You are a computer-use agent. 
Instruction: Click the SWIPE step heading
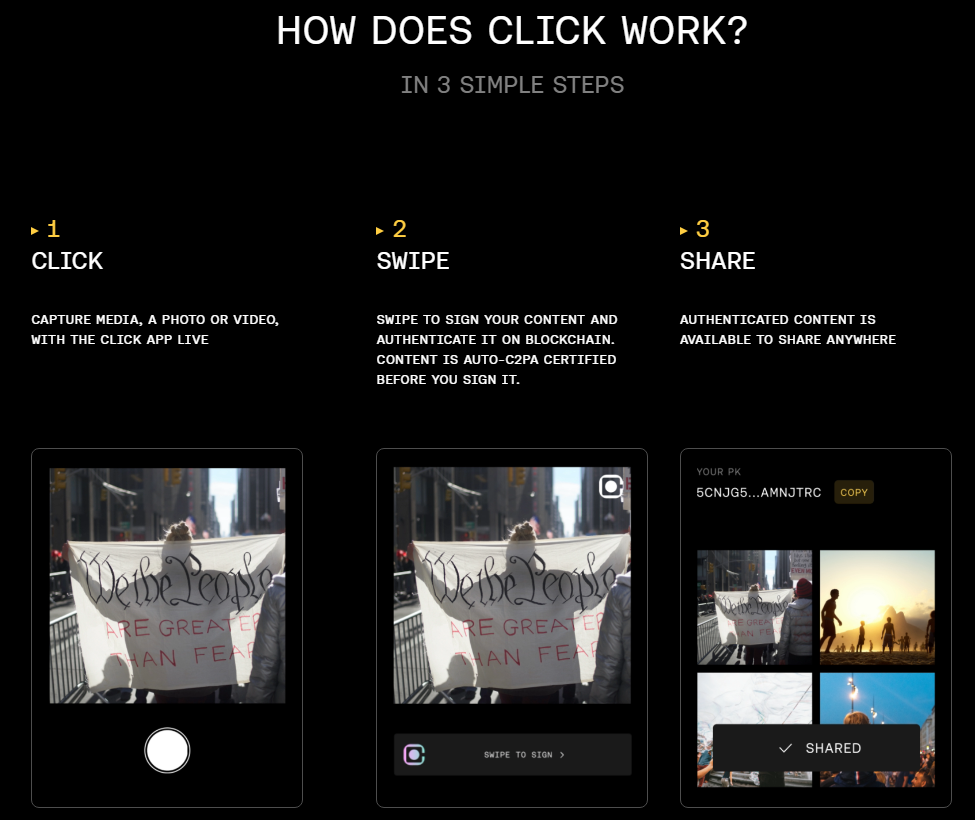413,261
